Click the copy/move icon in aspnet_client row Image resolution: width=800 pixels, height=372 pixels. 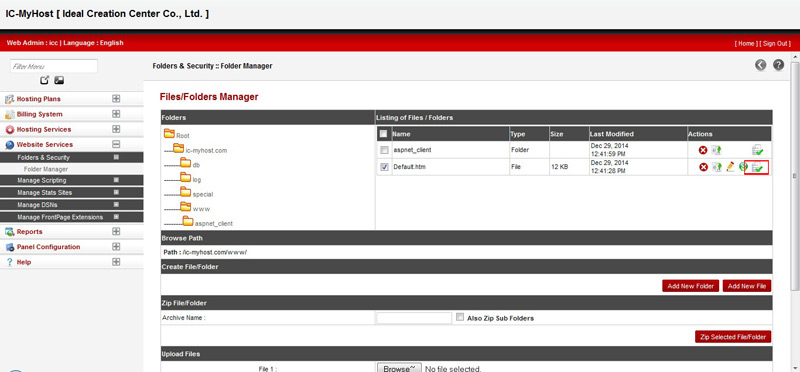pyautogui.click(x=717, y=150)
